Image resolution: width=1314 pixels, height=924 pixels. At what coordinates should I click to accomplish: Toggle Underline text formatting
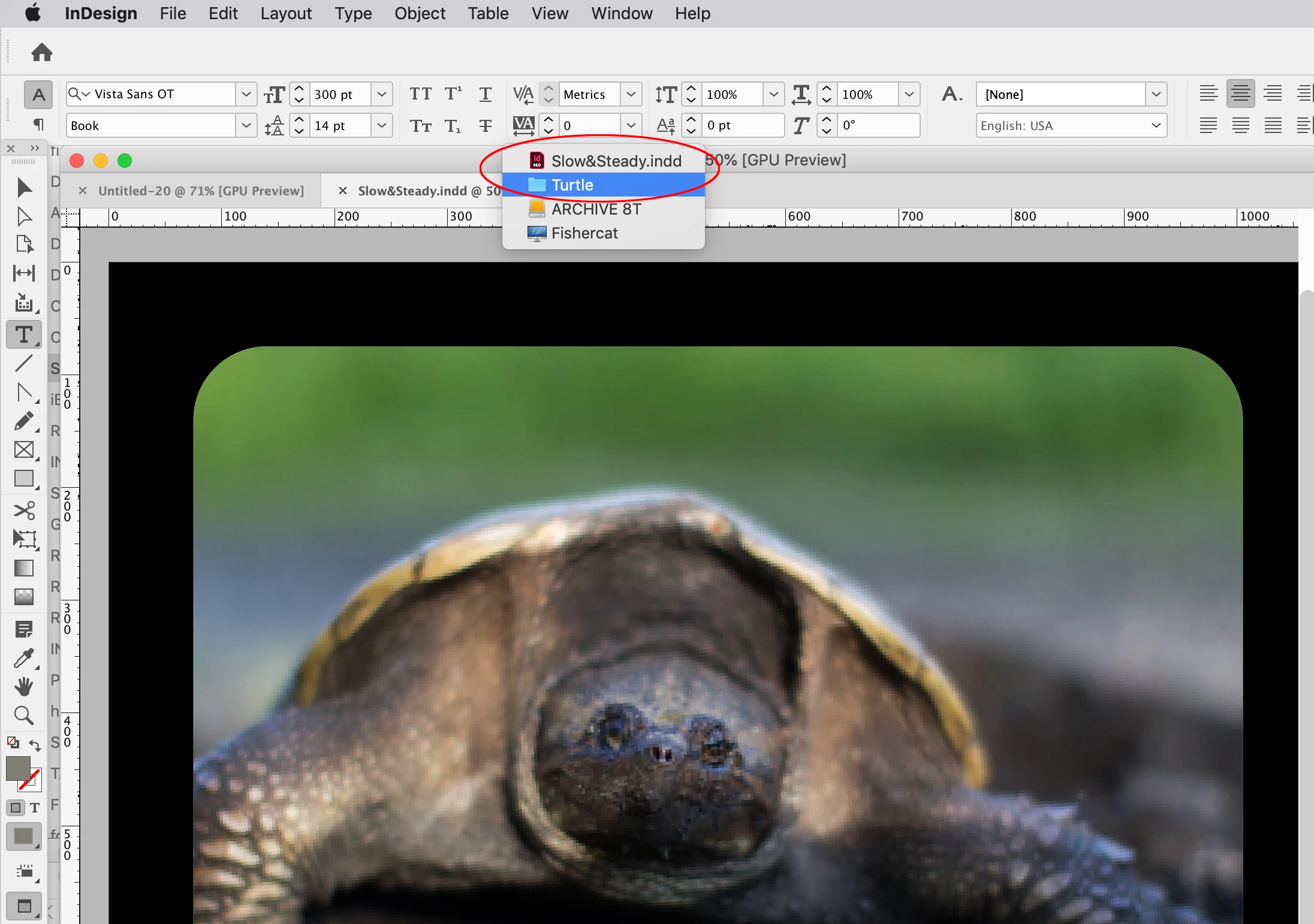pos(485,94)
